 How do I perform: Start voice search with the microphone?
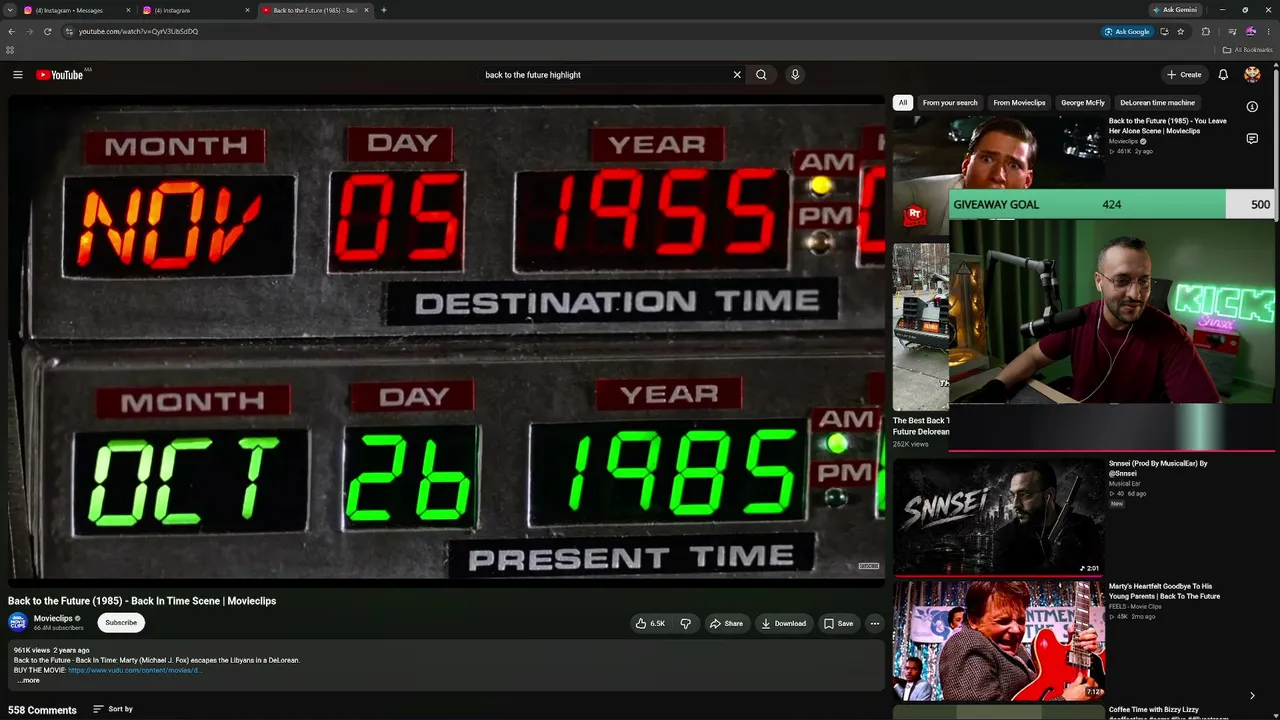click(795, 75)
